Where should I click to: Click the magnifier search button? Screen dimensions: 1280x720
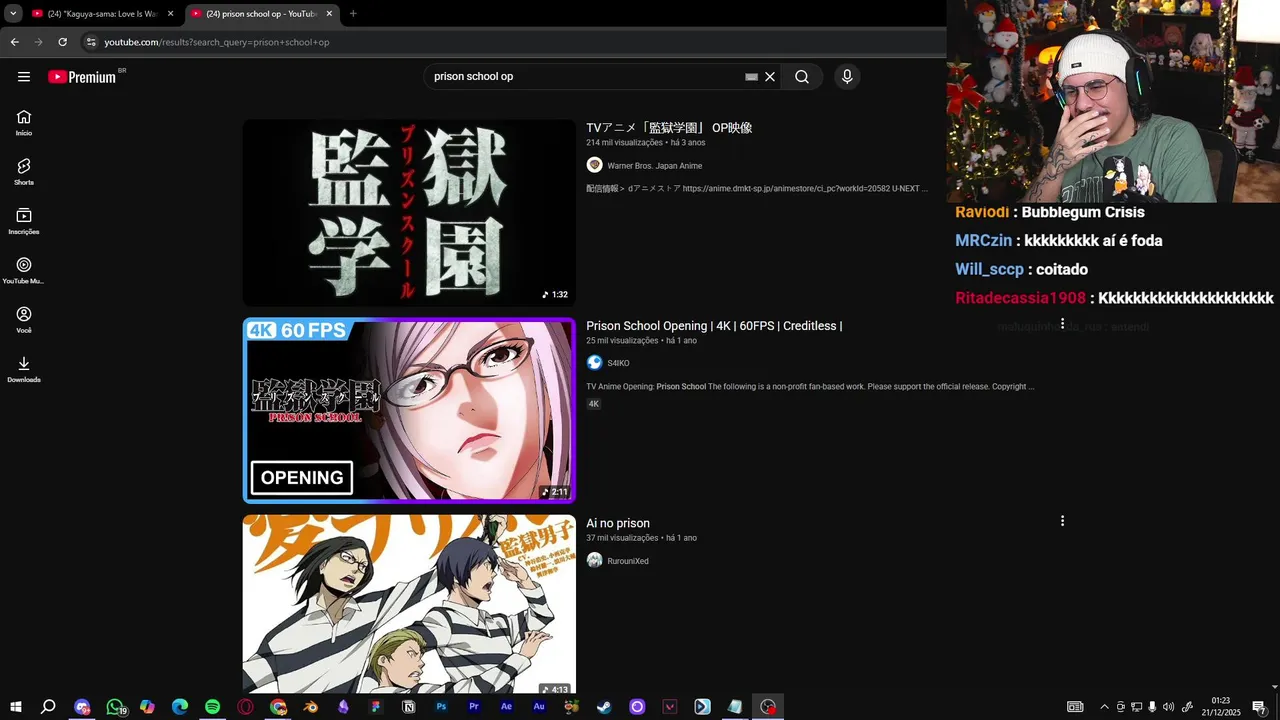[802, 77]
